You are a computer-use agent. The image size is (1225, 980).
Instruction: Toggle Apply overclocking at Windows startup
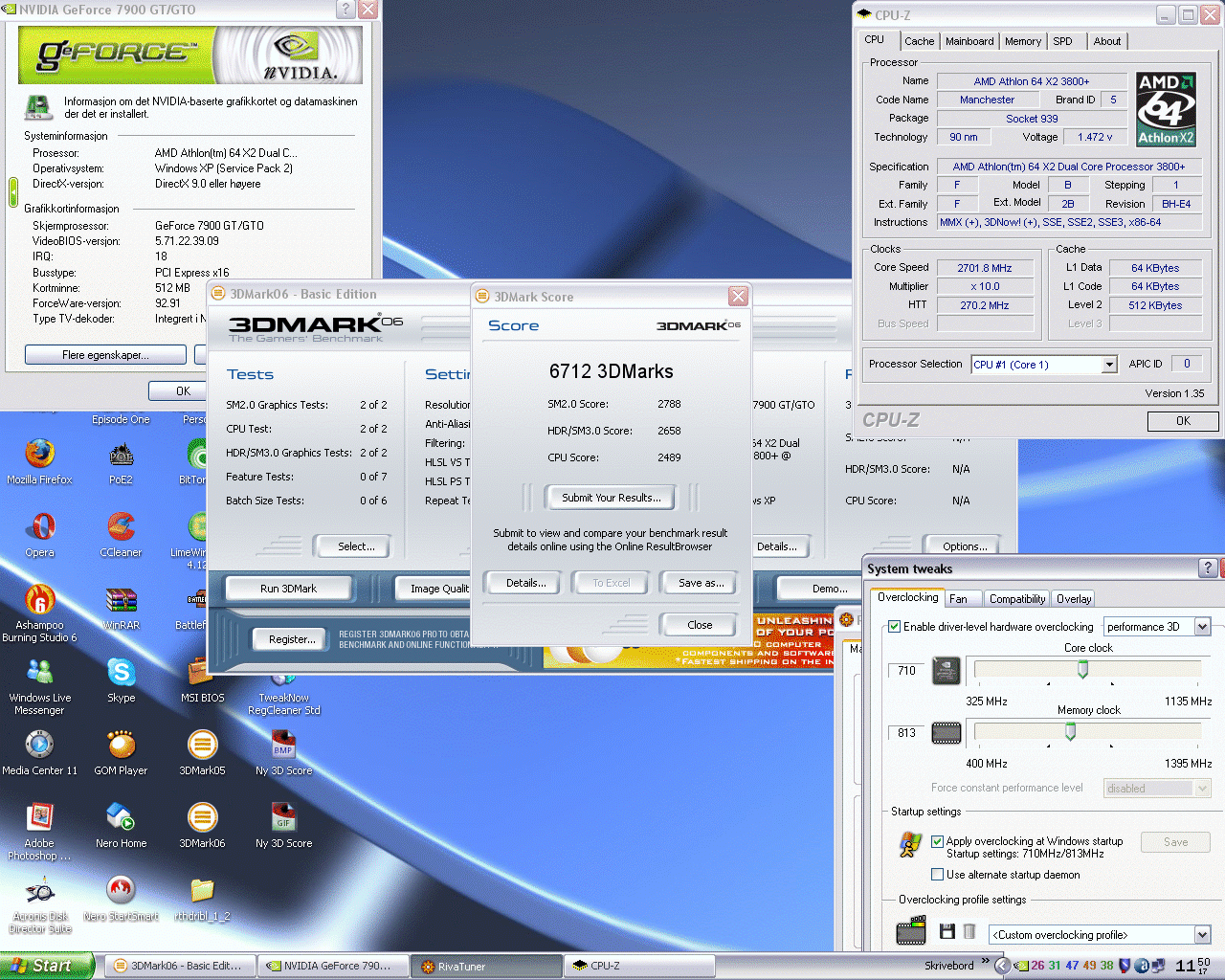point(938,842)
